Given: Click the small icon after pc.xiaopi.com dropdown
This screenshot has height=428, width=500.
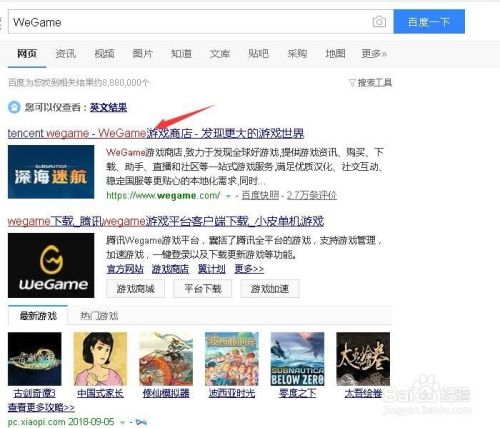Looking at the screenshot, I should pos(141,422).
